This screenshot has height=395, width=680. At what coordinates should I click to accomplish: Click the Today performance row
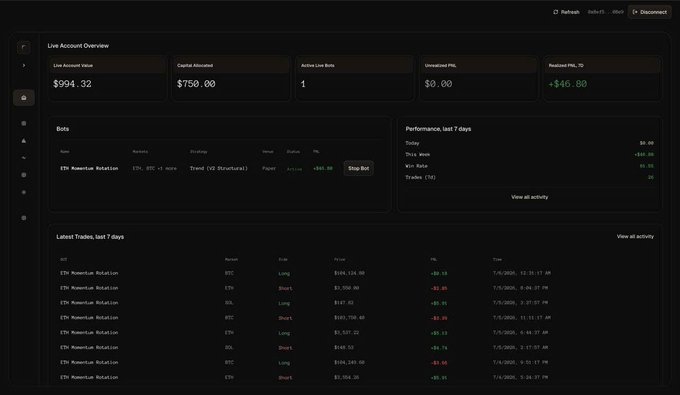[x=529, y=143]
